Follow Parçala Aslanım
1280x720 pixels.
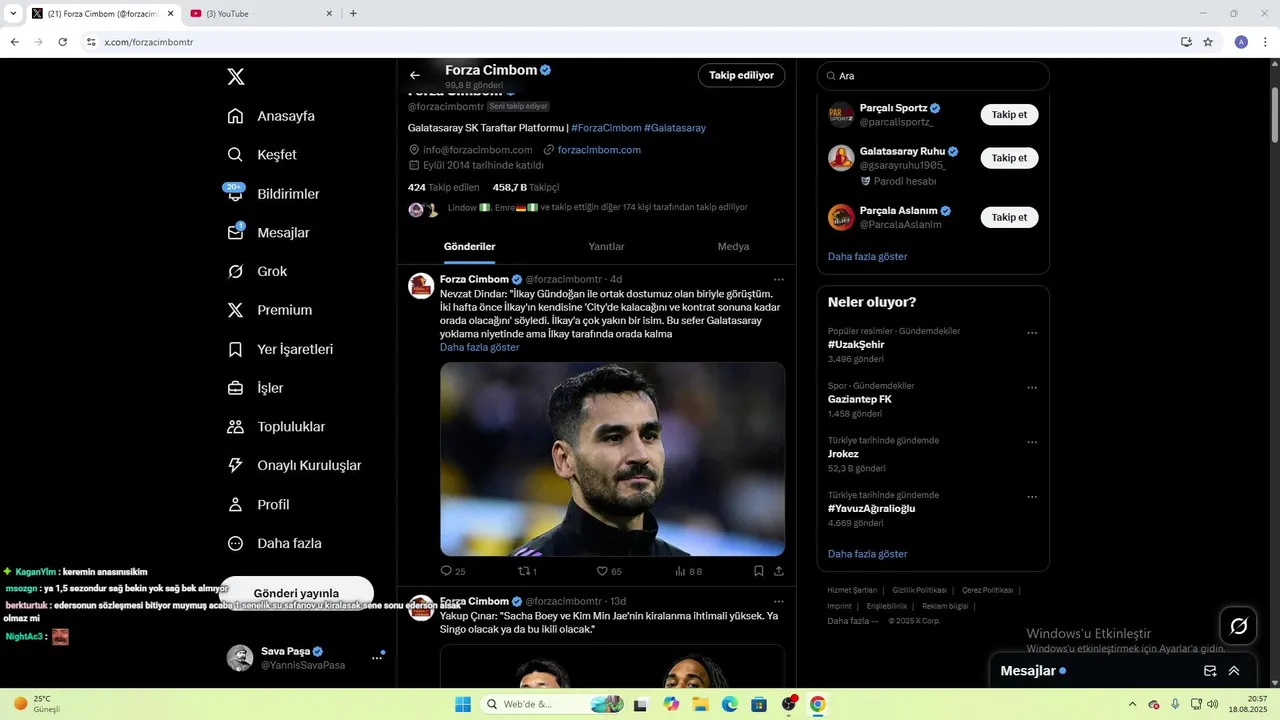1009,217
